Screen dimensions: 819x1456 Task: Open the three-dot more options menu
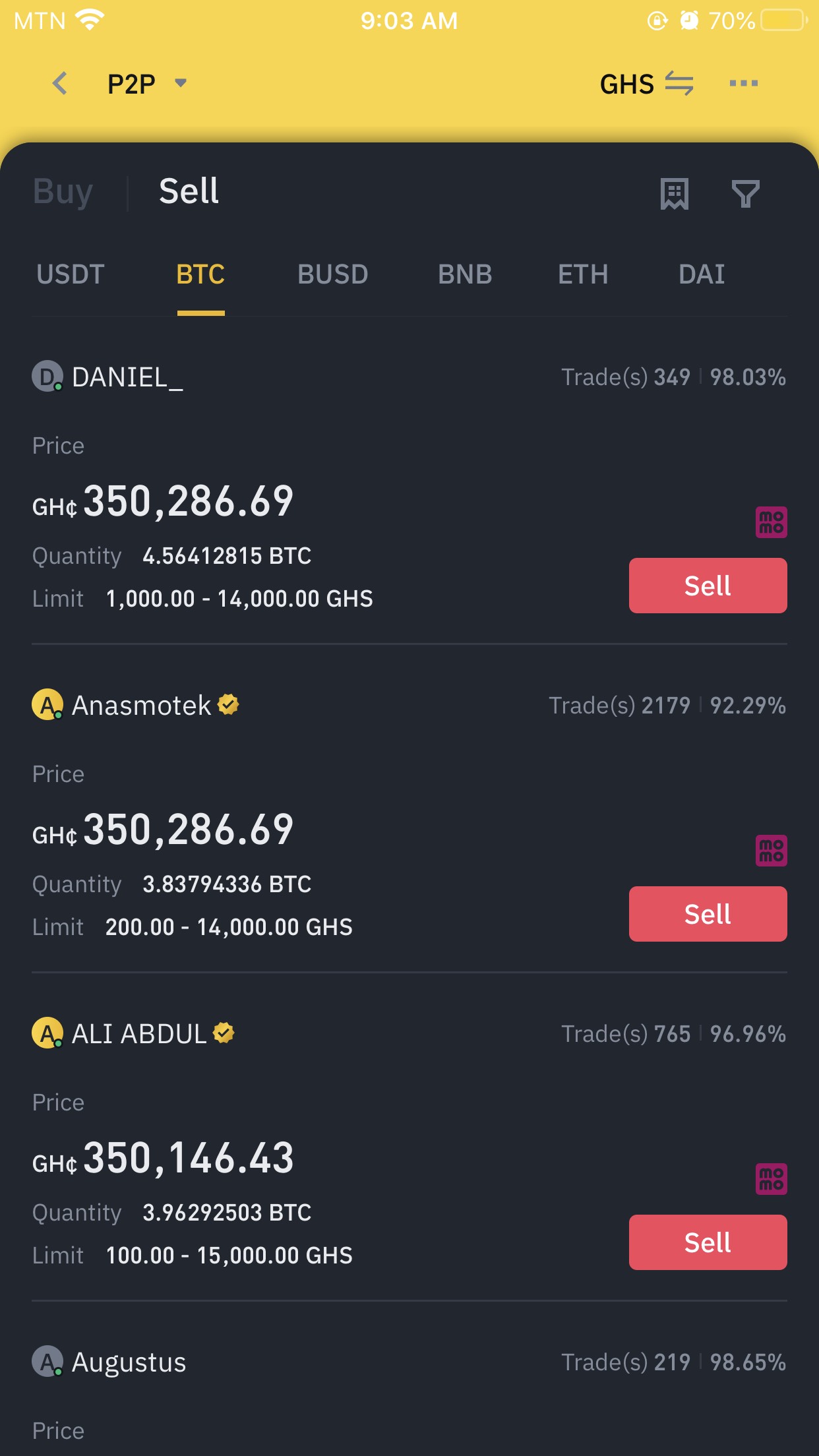(x=743, y=83)
